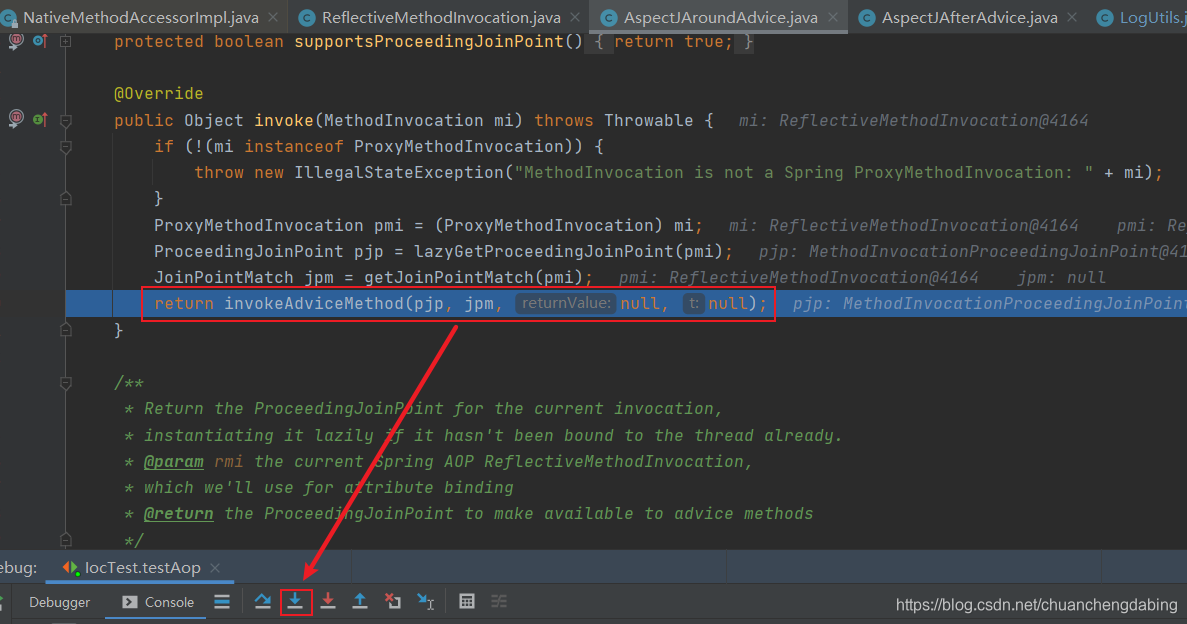Switch to NativeMethodAccessorImpl.java tab
The height and width of the screenshot is (624, 1187).
click(141, 17)
